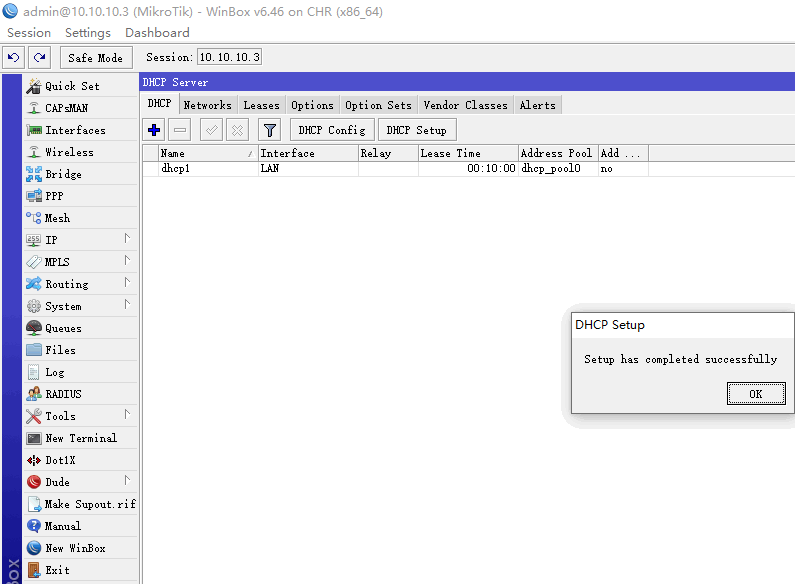Image resolution: width=795 pixels, height=584 pixels.
Task: Click the Redo arrow icon
Action: [x=40, y=57]
